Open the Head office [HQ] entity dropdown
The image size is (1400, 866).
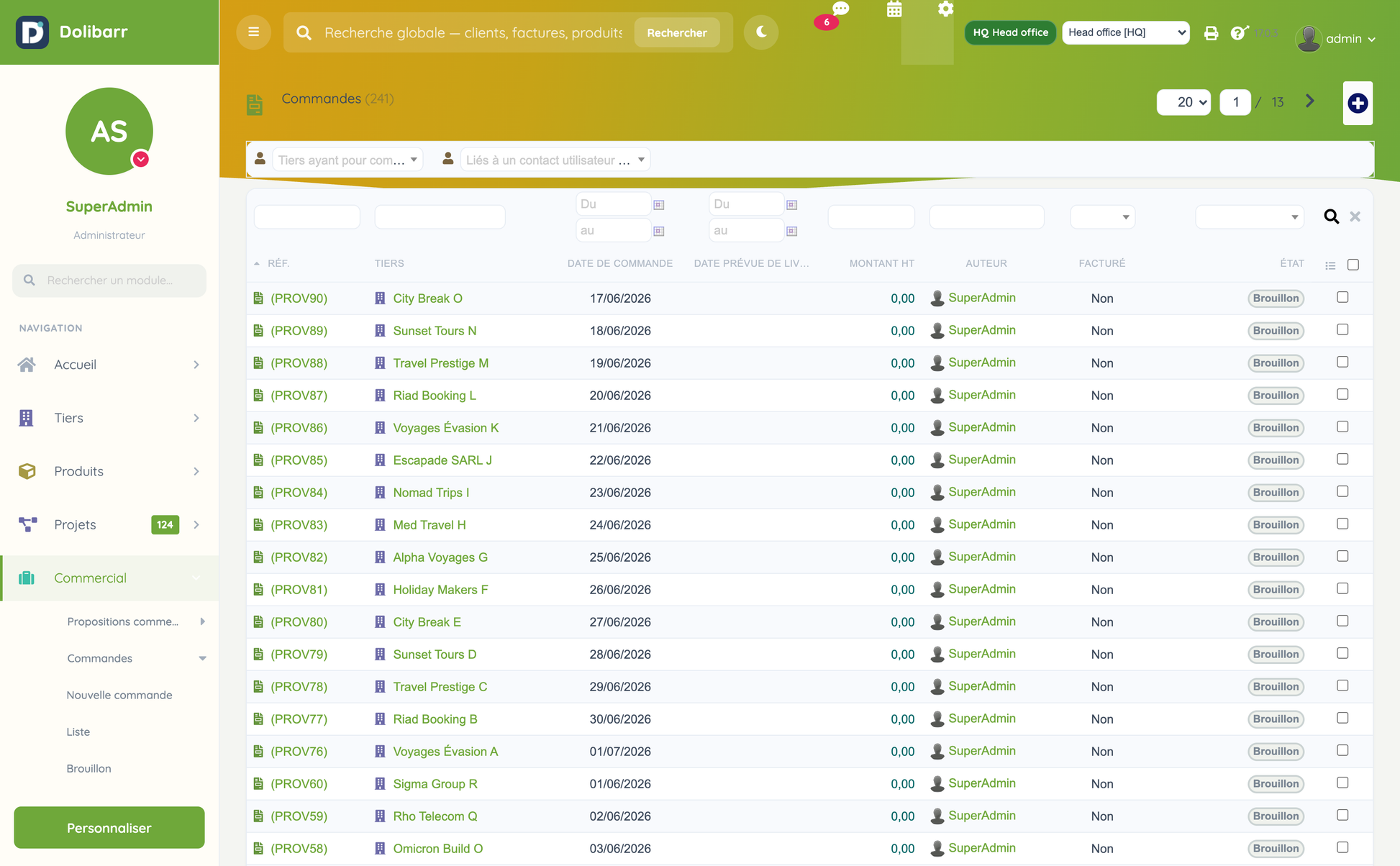pos(1126,32)
